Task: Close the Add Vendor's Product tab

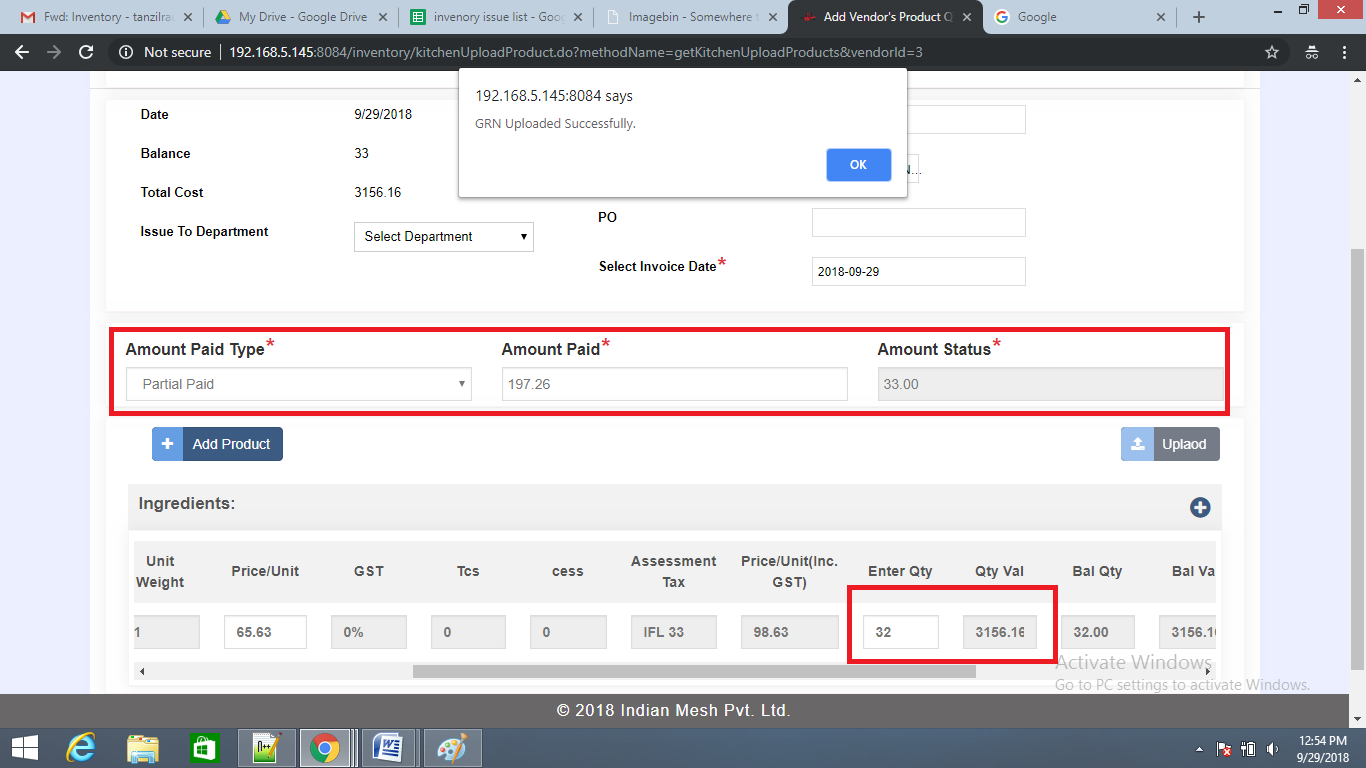Action: tap(967, 17)
